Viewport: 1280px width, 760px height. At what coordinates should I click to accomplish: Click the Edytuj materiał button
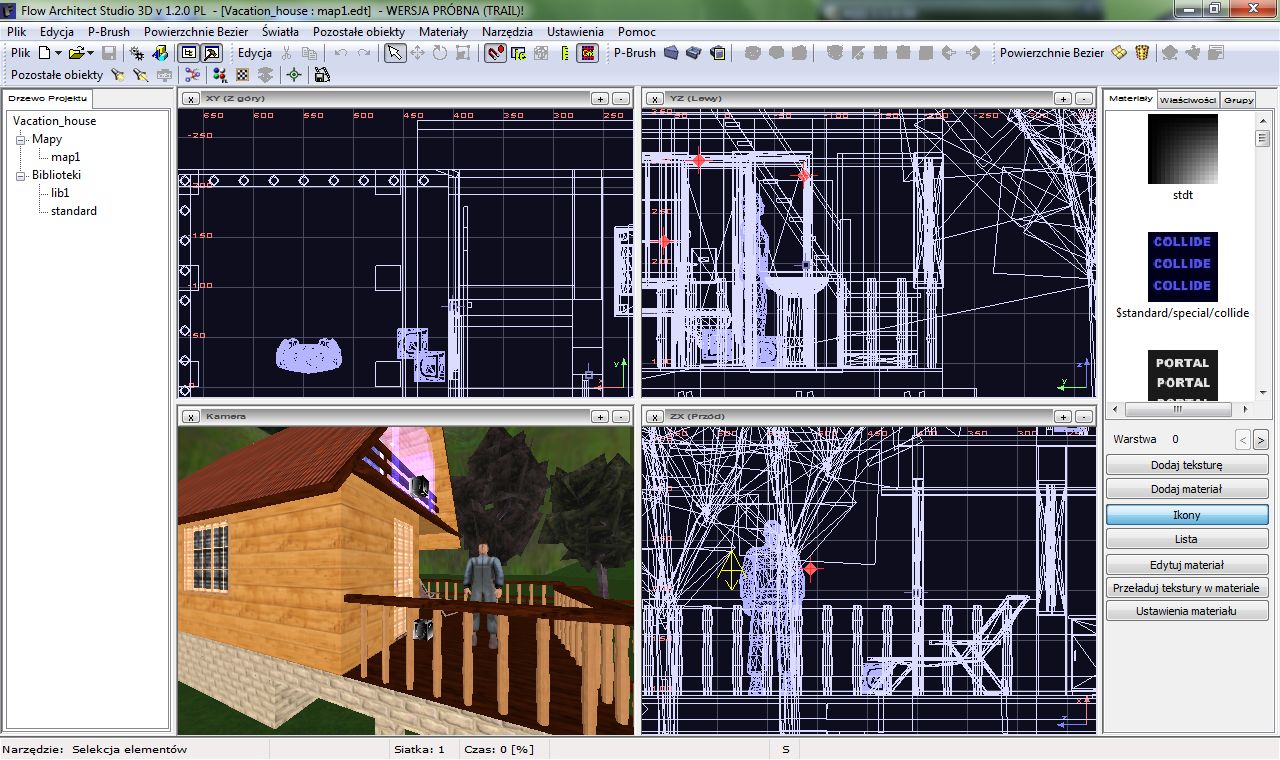pyautogui.click(x=1186, y=565)
